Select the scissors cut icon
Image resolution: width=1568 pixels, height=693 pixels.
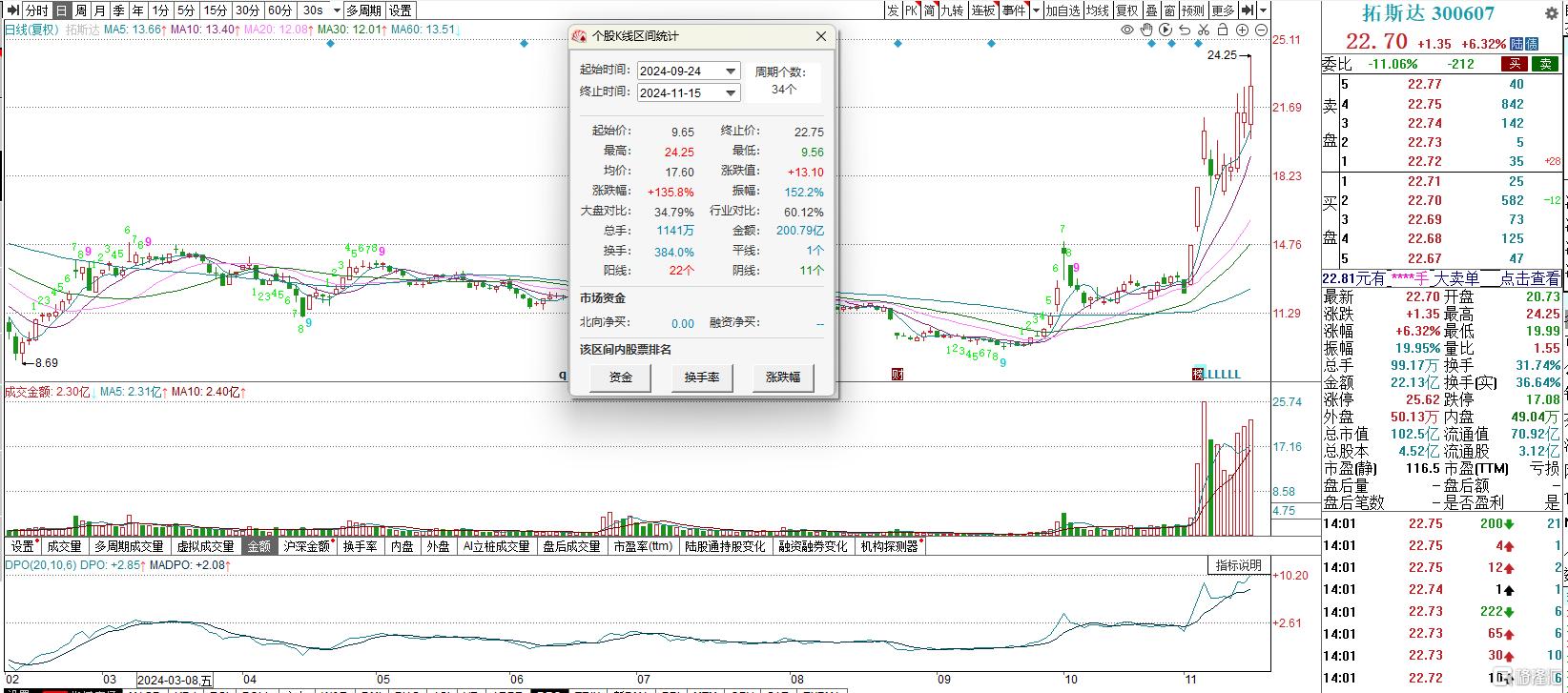click(1204, 30)
